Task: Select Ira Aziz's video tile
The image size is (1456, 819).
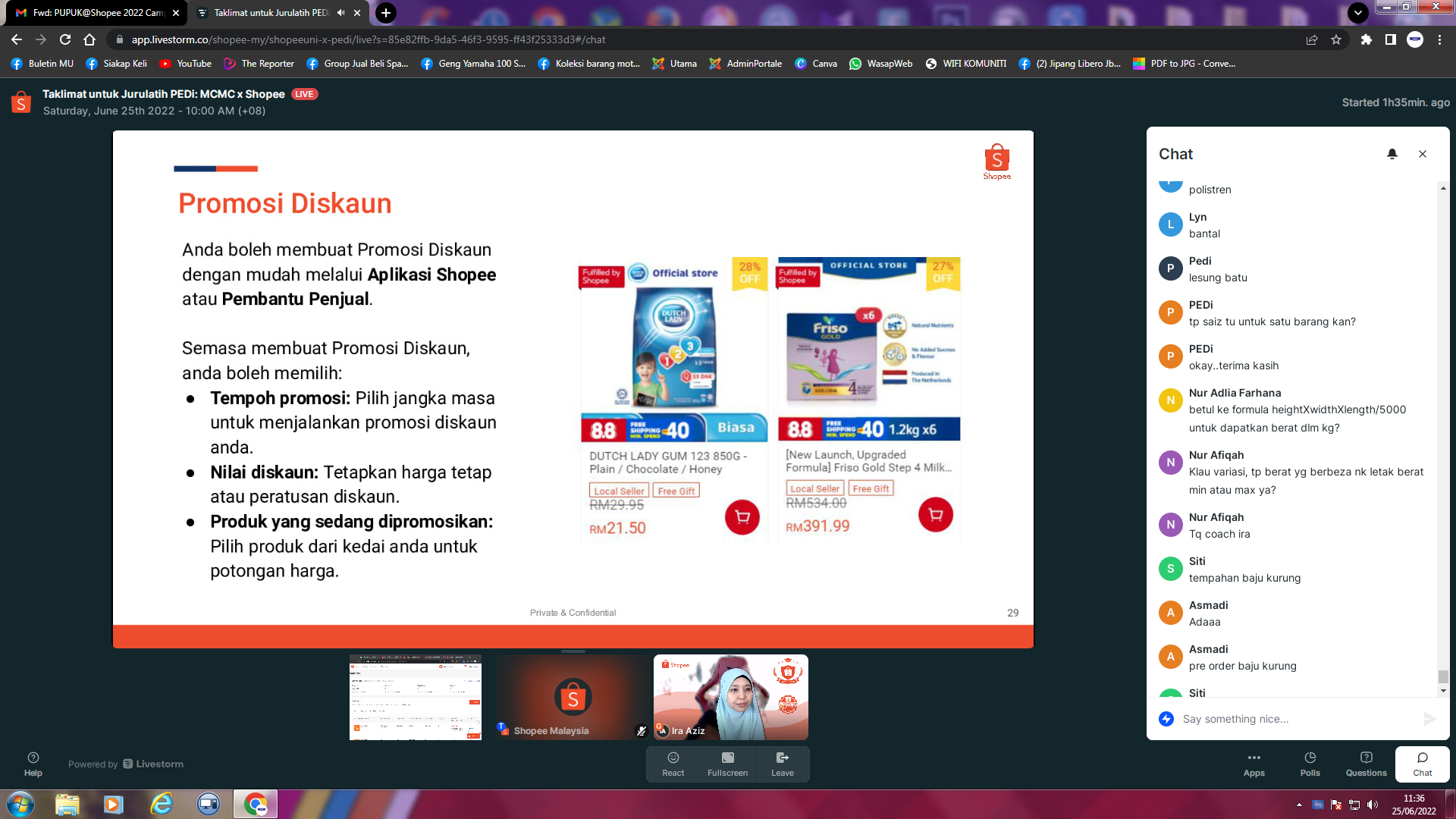Action: click(731, 698)
